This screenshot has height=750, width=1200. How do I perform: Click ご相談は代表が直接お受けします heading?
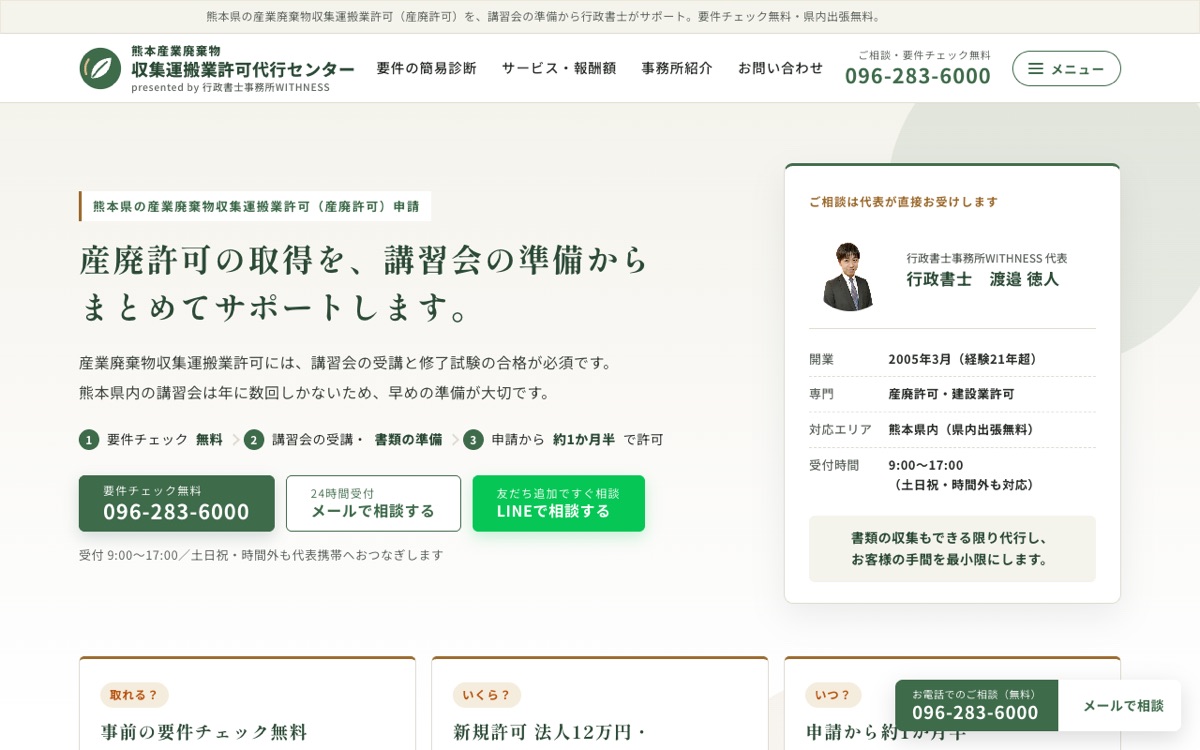[x=903, y=201]
